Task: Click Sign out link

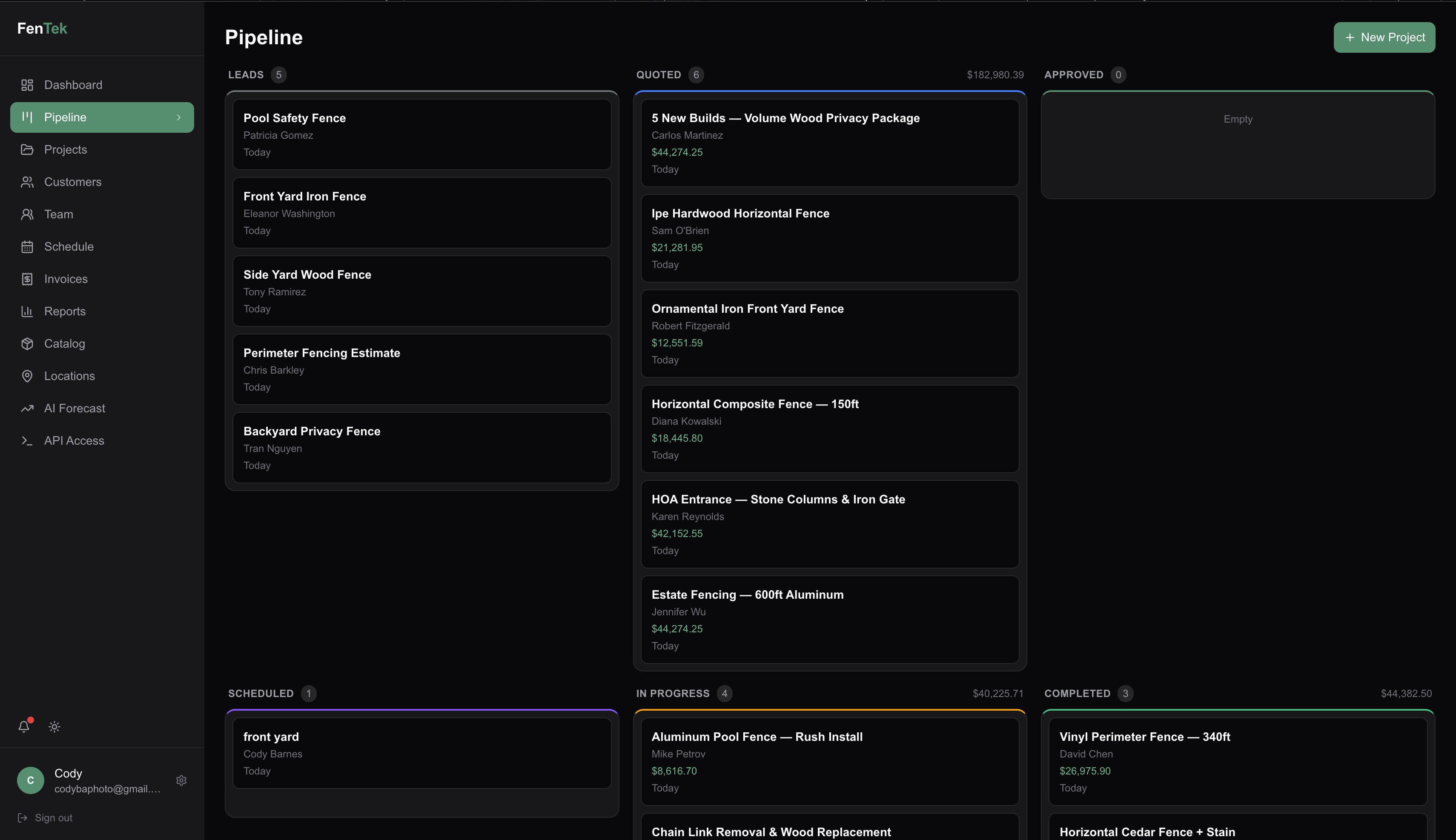Action: (45, 817)
